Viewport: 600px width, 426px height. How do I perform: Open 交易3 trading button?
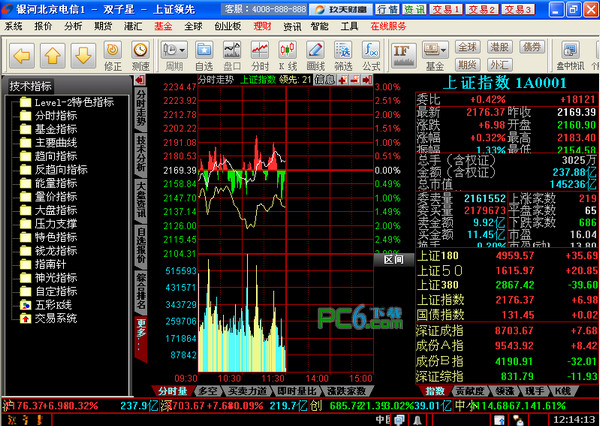point(518,9)
